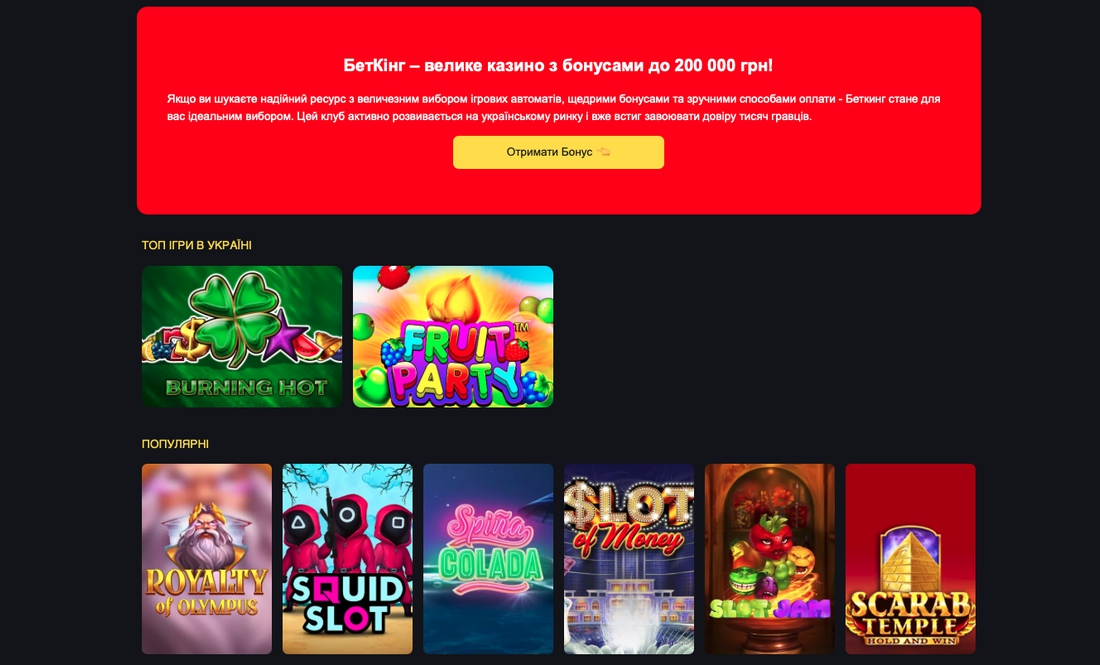The height and width of the screenshot is (665, 1100).
Task: Click the ПОПУЛЯРНІ section heading
Action: point(175,444)
